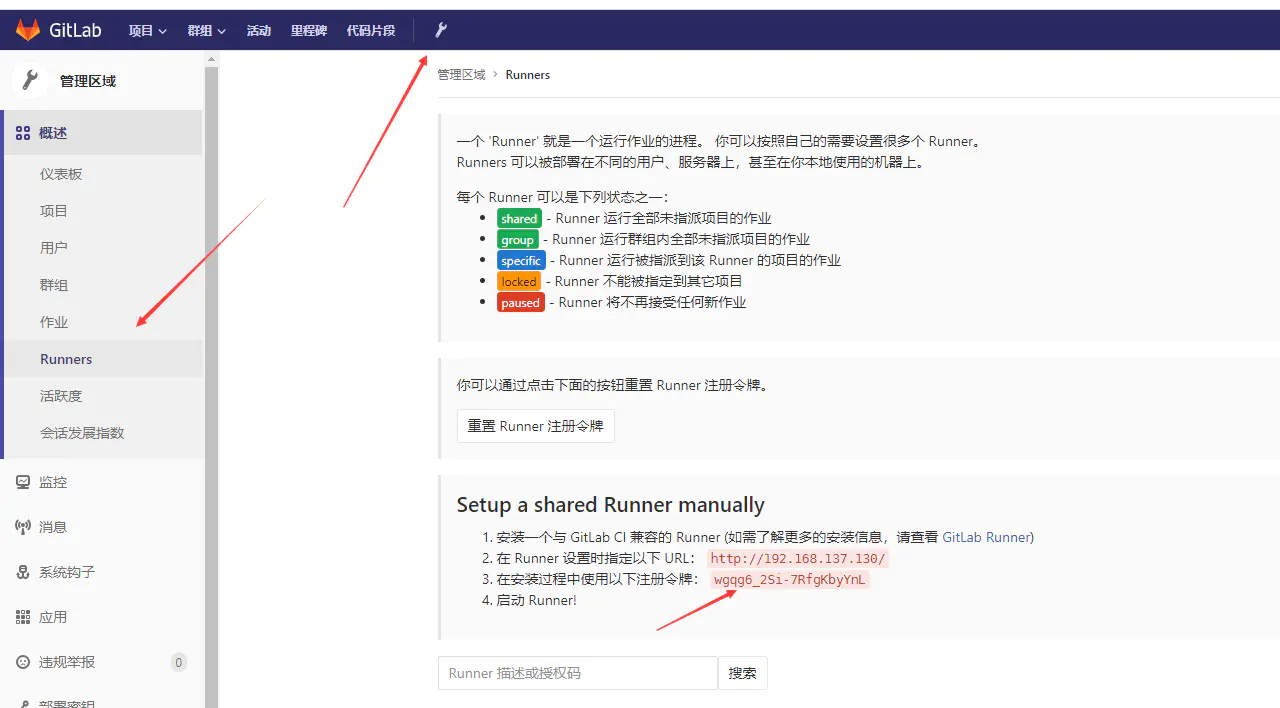Open 活跃度 in sidebar

(61, 396)
